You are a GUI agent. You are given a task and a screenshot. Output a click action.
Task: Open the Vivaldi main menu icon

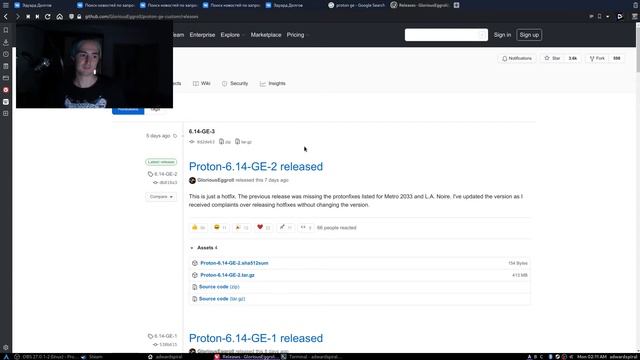(x=6, y=5)
